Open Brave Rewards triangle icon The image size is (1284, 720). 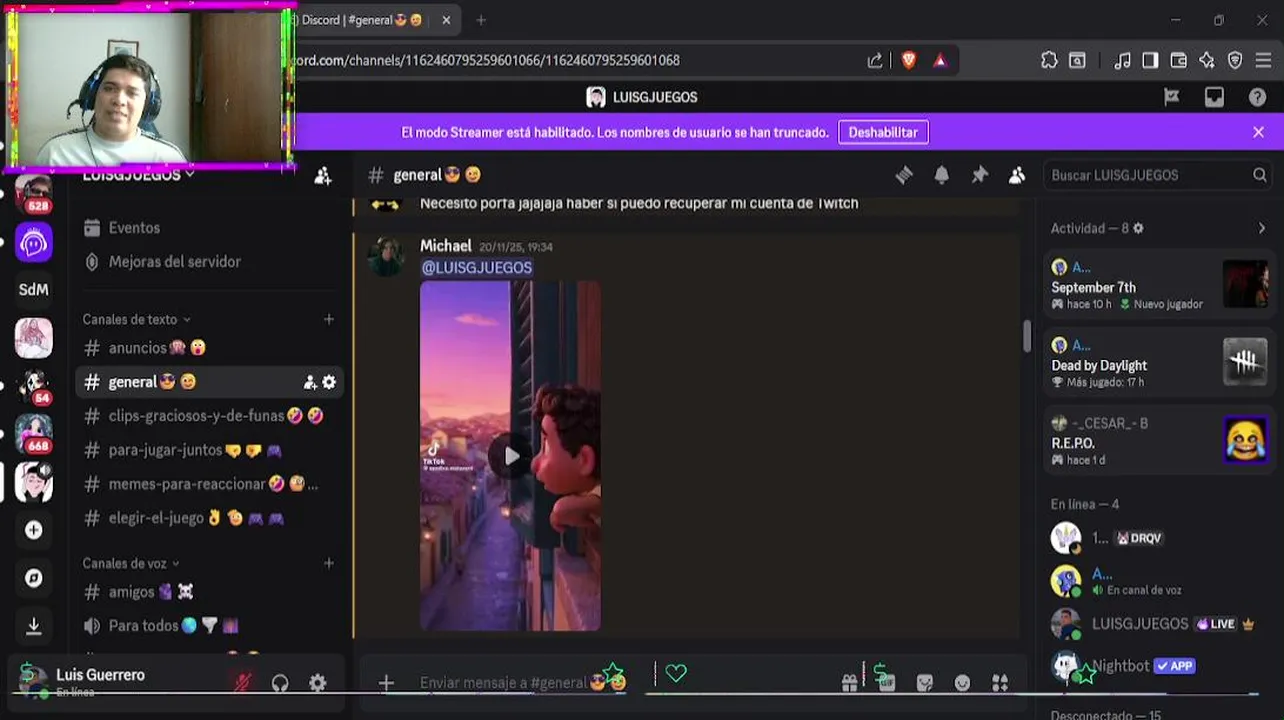(x=940, y=60)
